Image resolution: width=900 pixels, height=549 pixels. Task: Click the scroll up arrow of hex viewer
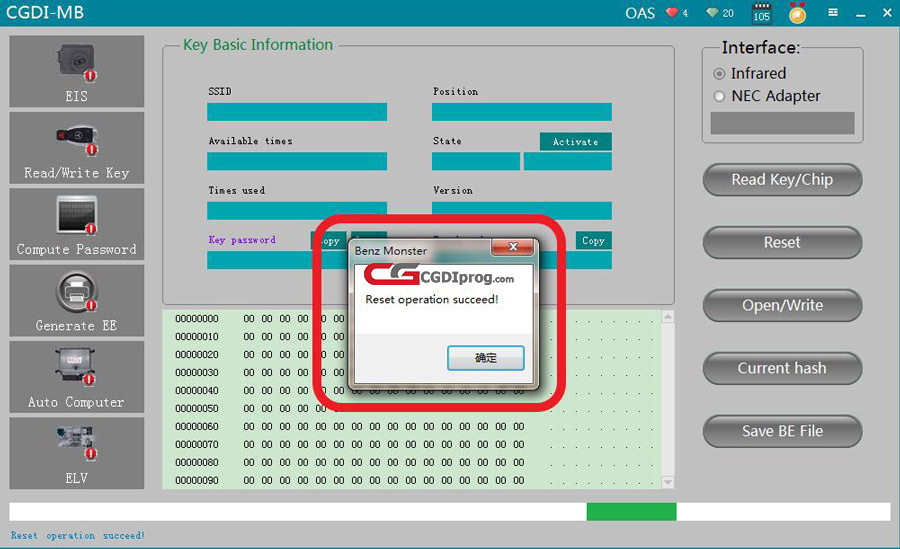tap(668, 316)
